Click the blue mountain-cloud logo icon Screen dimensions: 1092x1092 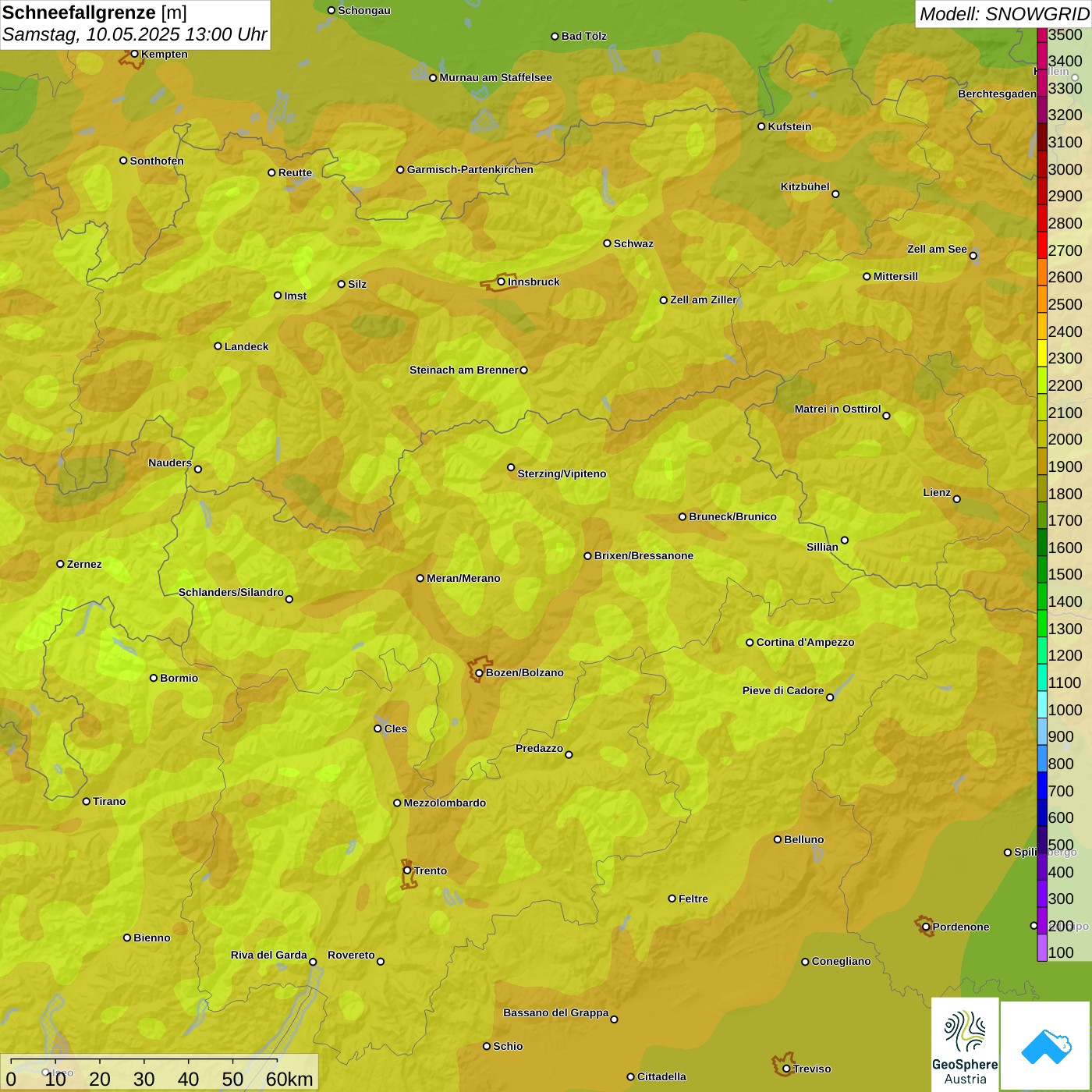(1046, 1046)
